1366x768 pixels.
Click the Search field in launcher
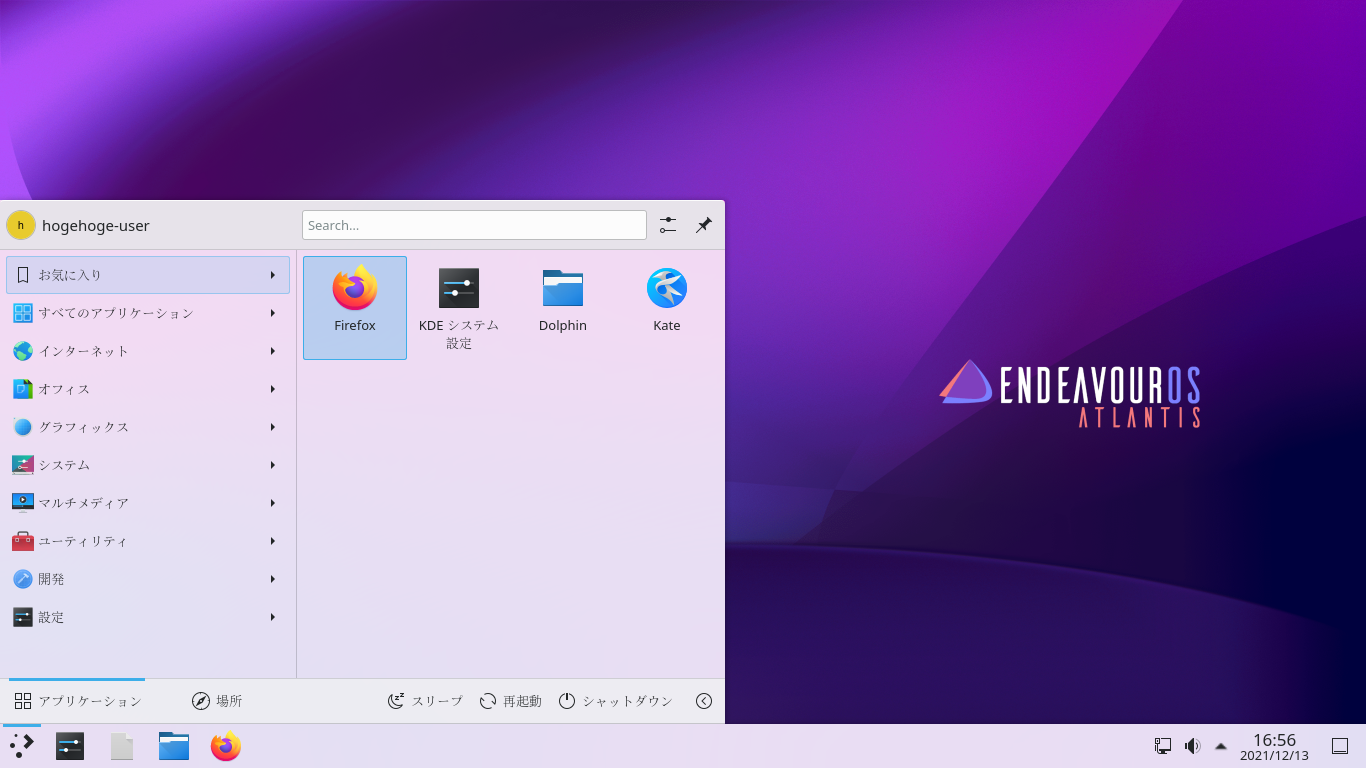(x=474, y=225)
